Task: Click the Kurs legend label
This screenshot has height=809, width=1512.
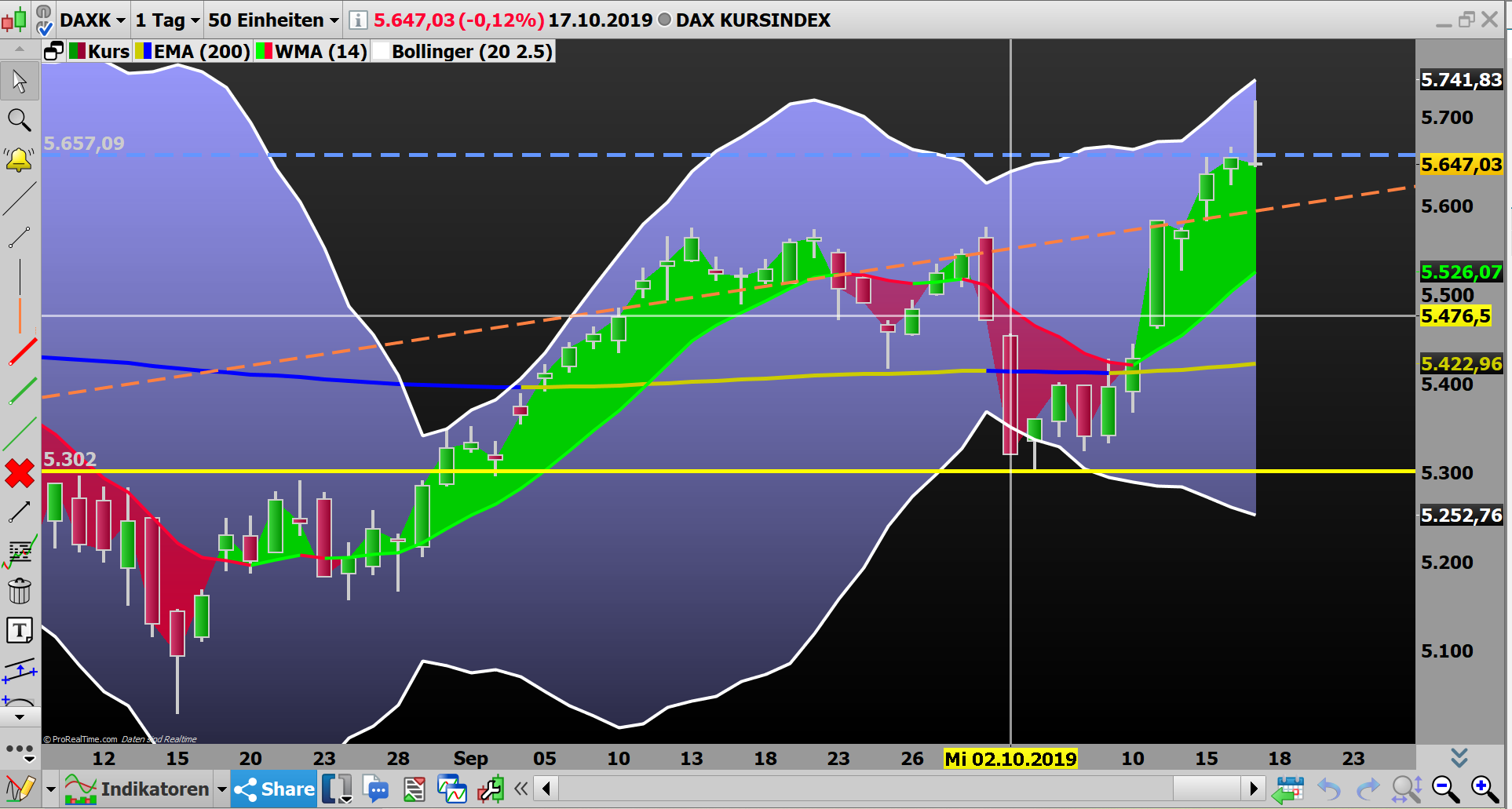Action: pyautogui.click(x=108, y=51)
